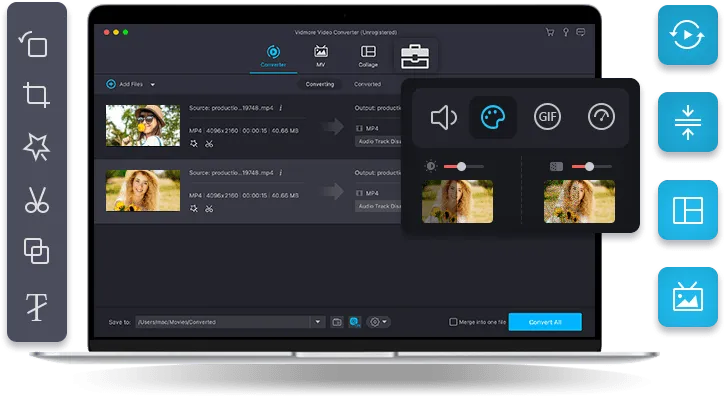
Task: Select the crop tool in left sidebar
Action: click(37, 95)
